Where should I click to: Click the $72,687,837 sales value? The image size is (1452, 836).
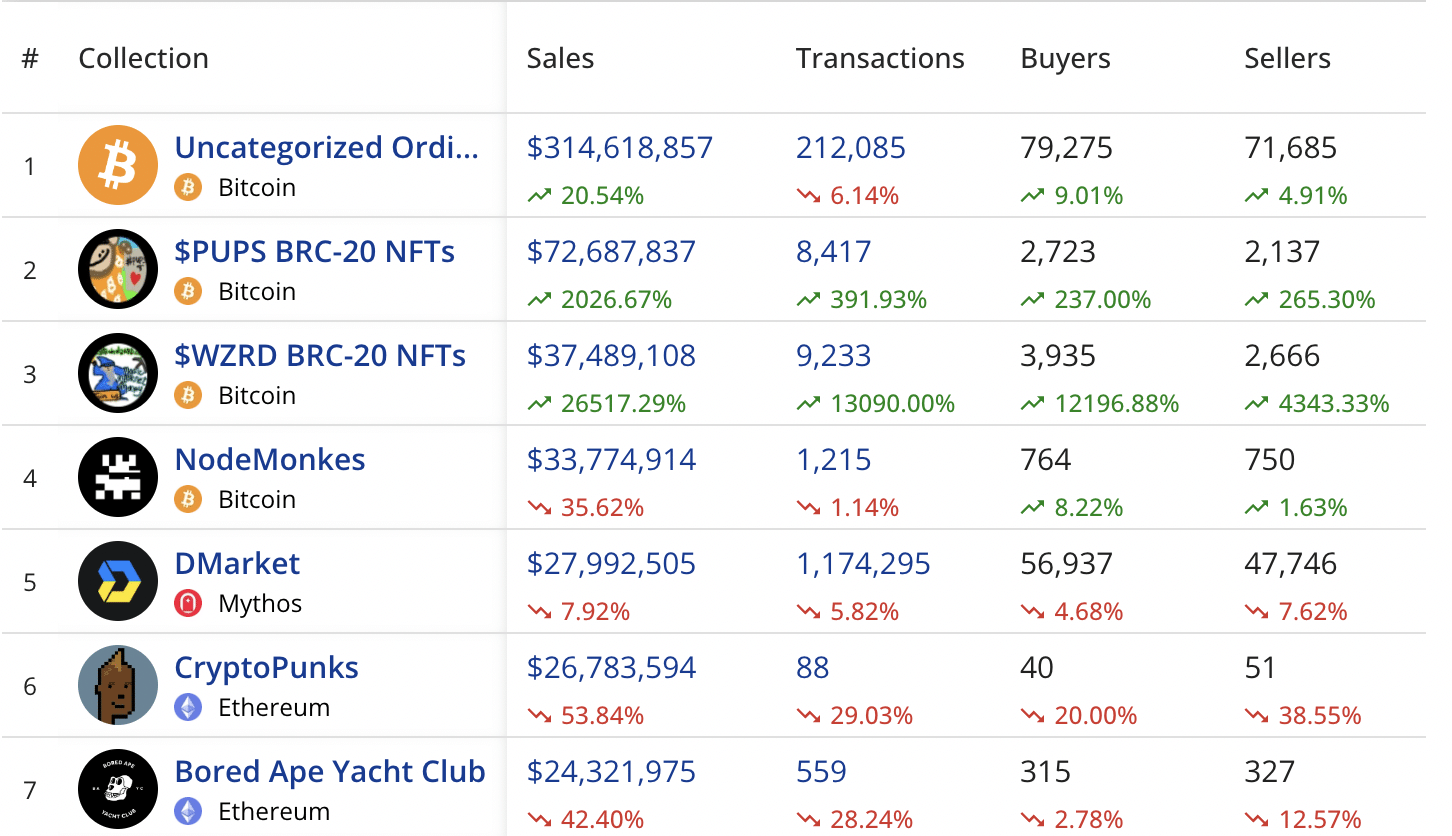coord(611,252)
